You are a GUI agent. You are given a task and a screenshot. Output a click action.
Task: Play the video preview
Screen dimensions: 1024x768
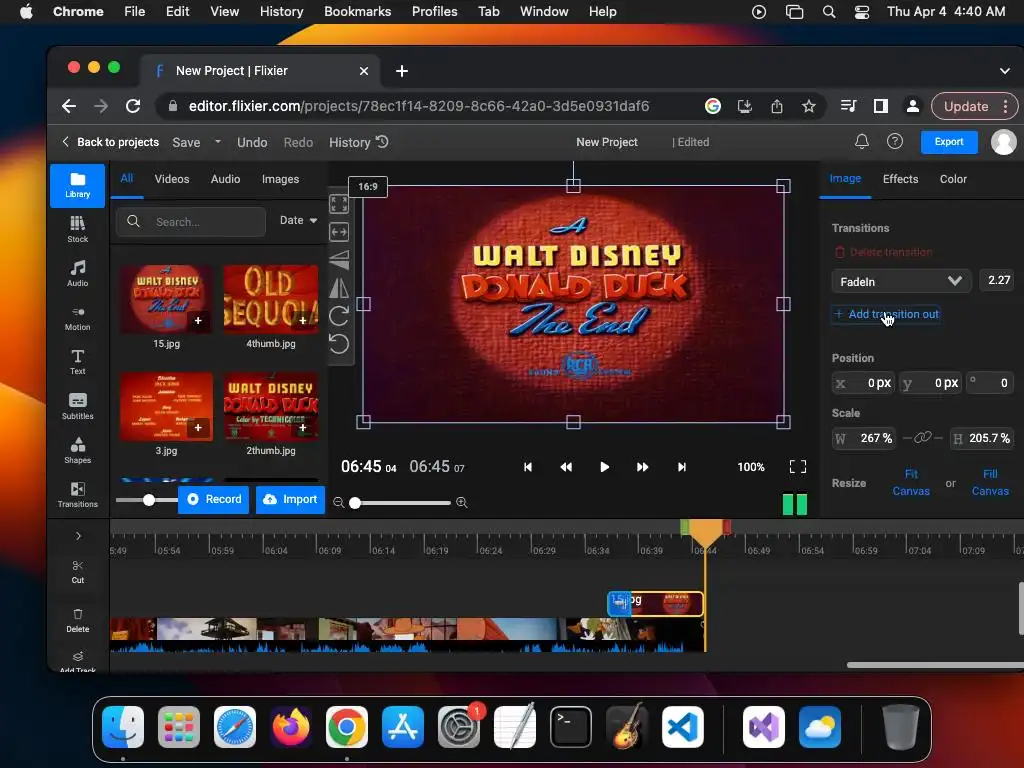604,467
